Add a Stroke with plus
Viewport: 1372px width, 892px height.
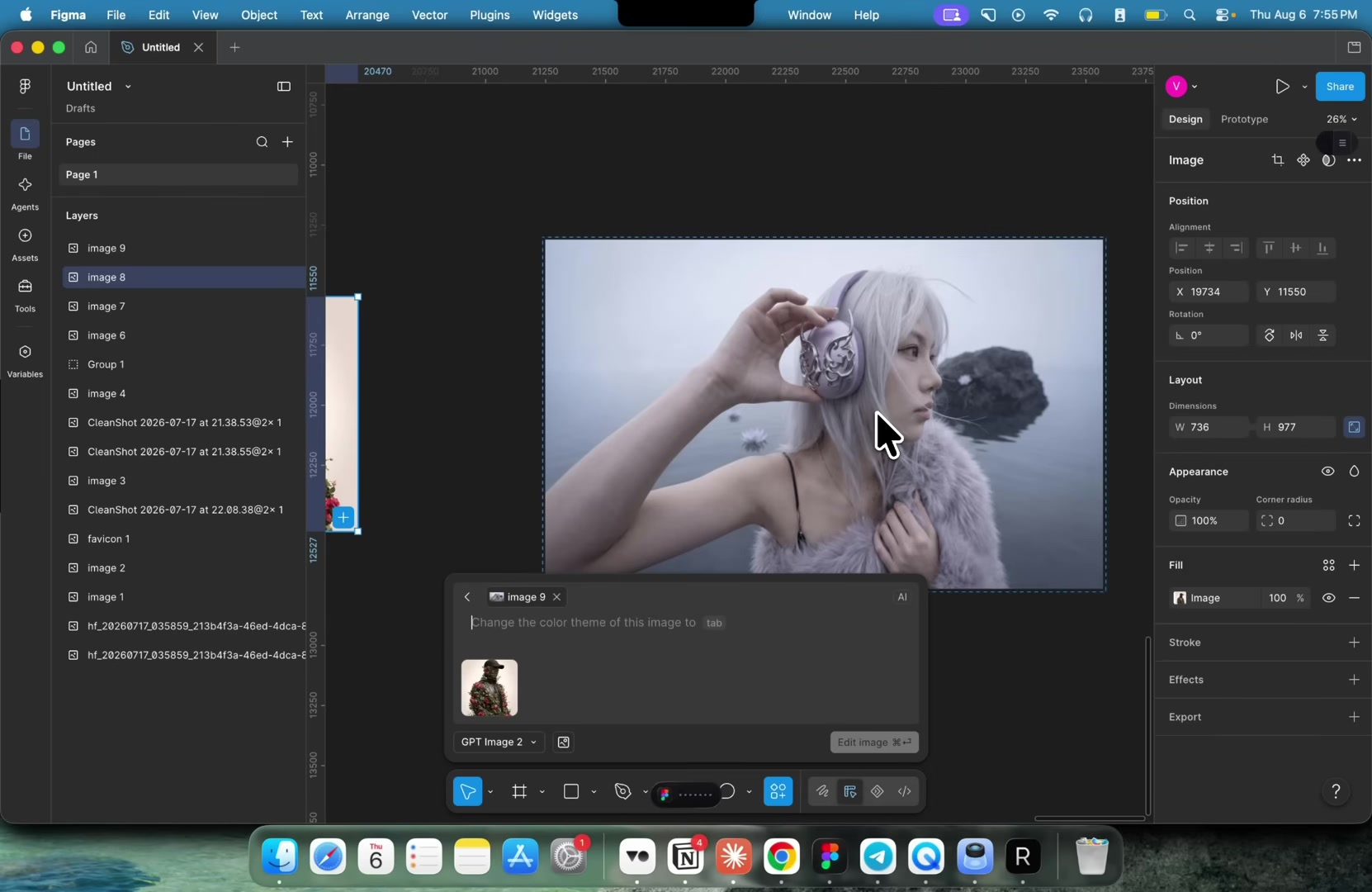[1354, 643]
